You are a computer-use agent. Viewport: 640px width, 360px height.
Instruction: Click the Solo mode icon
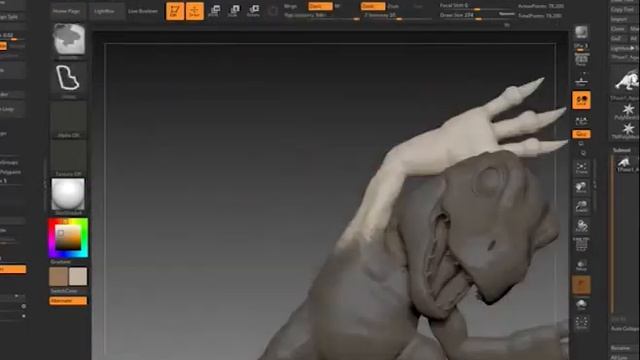pyautogui.click(x=581, y=304)
